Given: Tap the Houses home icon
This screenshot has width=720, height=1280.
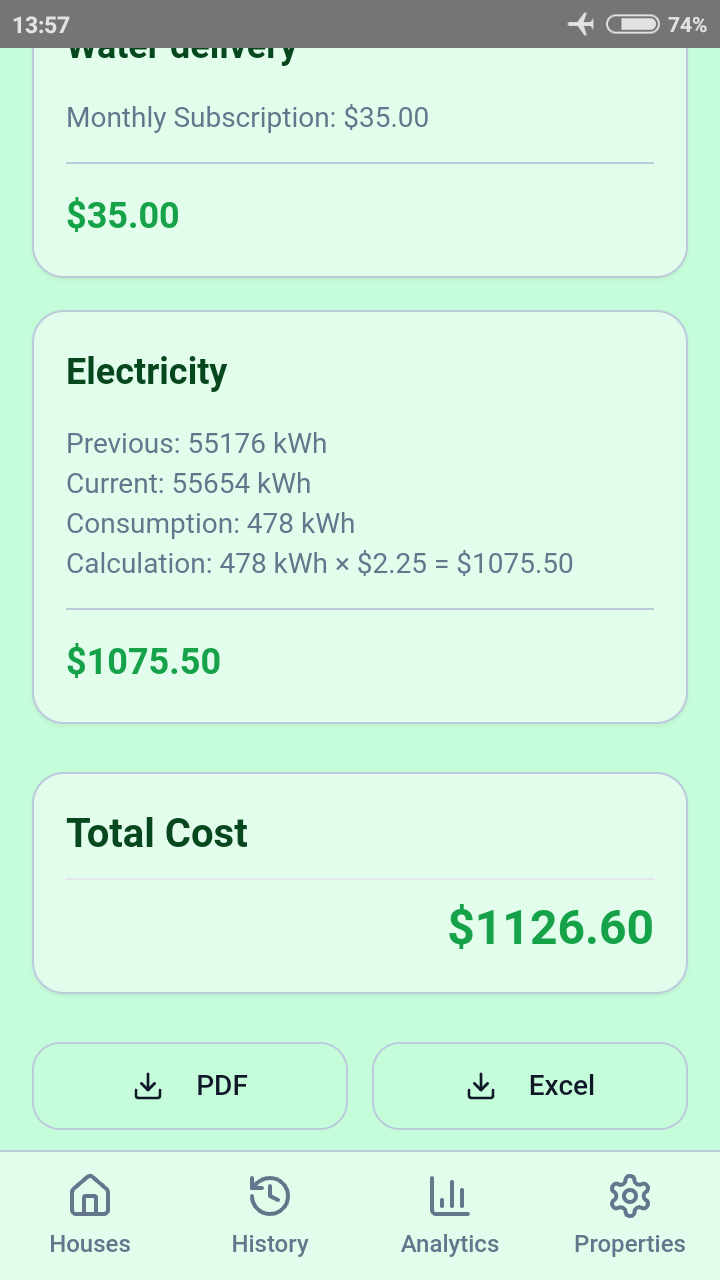Looking at the screenshot, I should pyautogui.click(x=90, y=1195).
